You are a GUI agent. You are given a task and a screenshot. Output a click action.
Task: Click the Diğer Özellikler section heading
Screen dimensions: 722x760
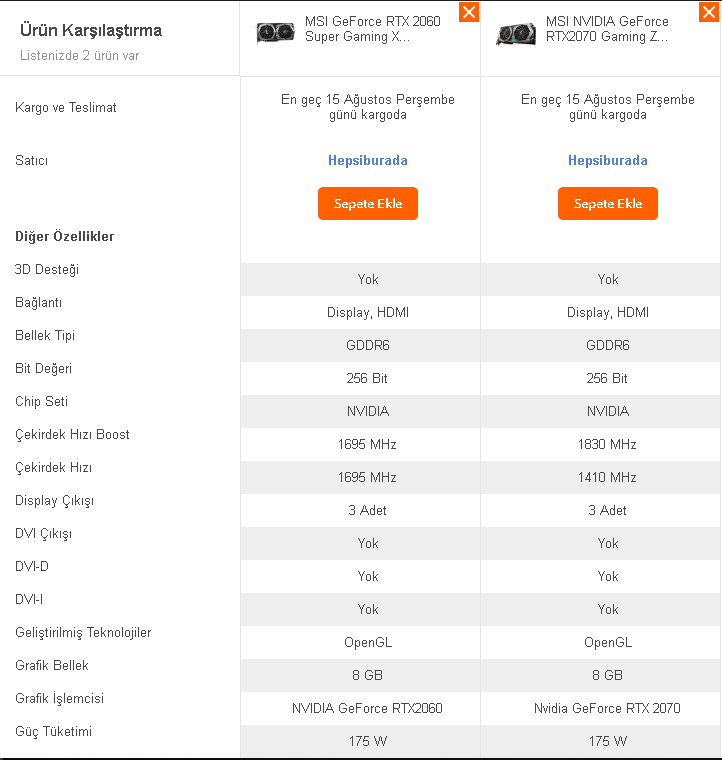click(x=64, y=237)
